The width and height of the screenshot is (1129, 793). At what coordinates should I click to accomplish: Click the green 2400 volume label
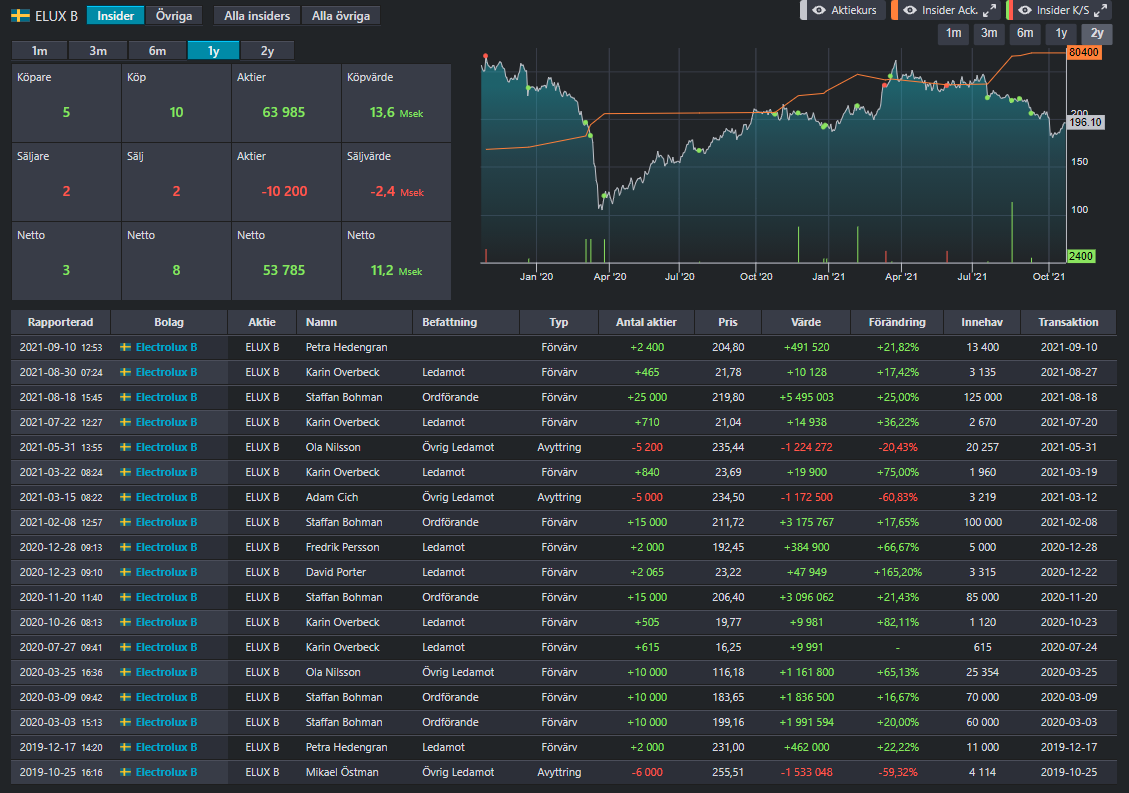[1081, 256]
